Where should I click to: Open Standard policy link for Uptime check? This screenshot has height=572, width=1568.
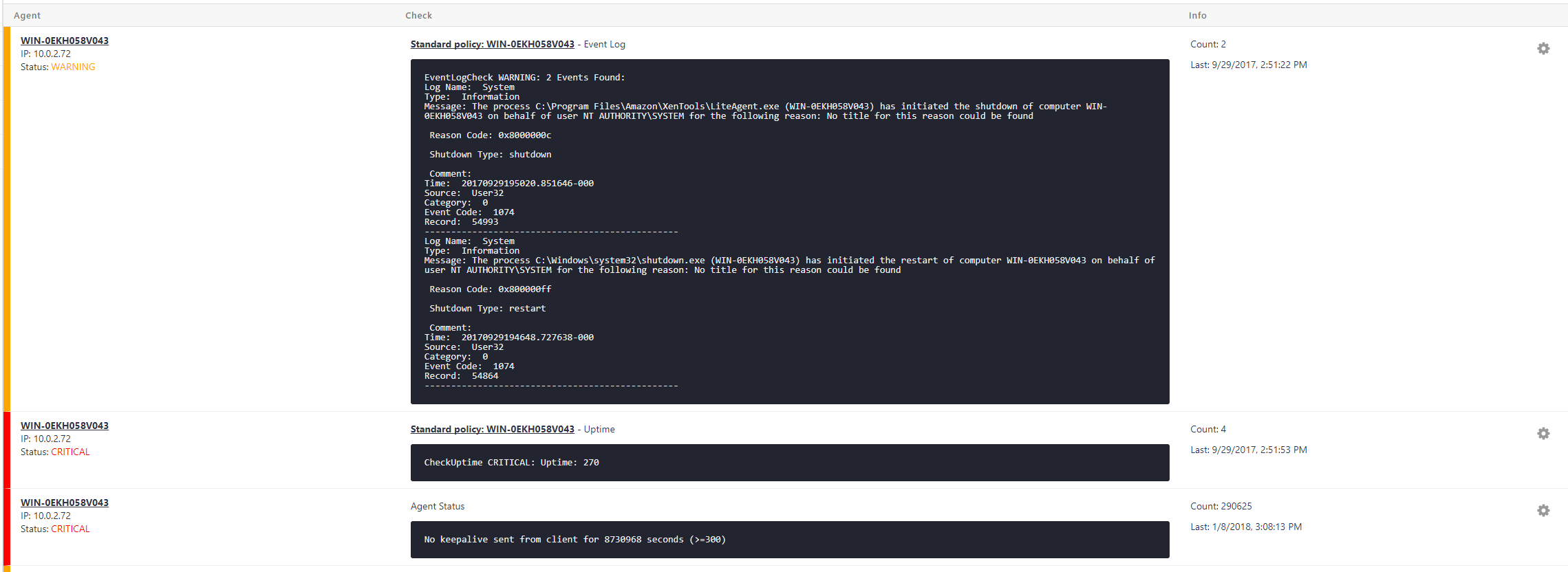point(493,429)
